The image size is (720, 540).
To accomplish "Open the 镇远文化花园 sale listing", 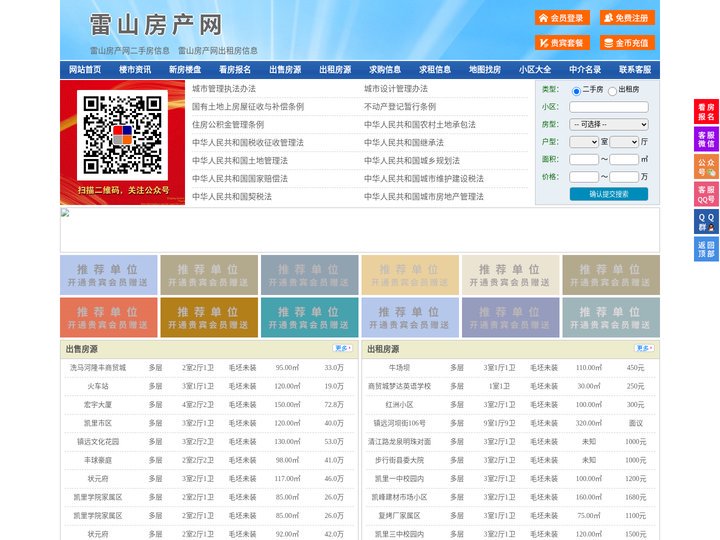I will click(98, 442).
